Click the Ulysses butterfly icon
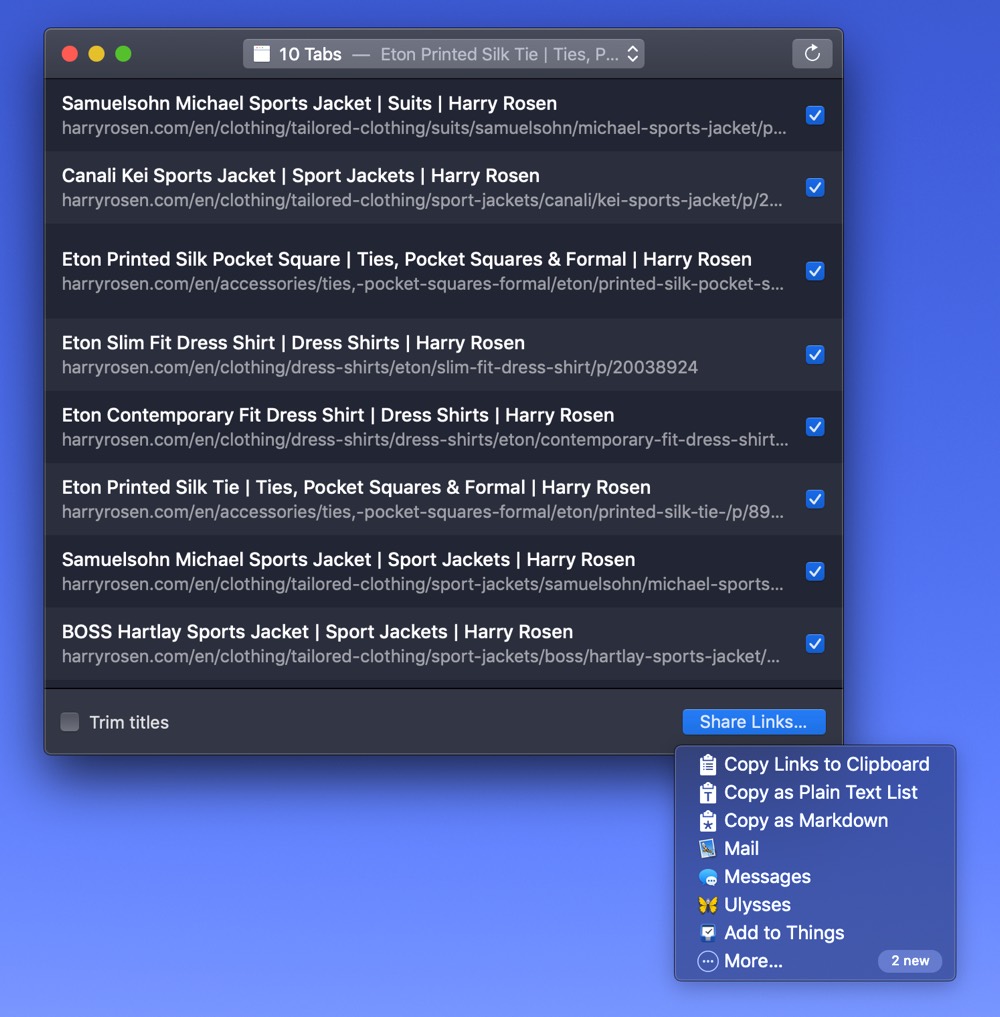 tap(708, 905)
